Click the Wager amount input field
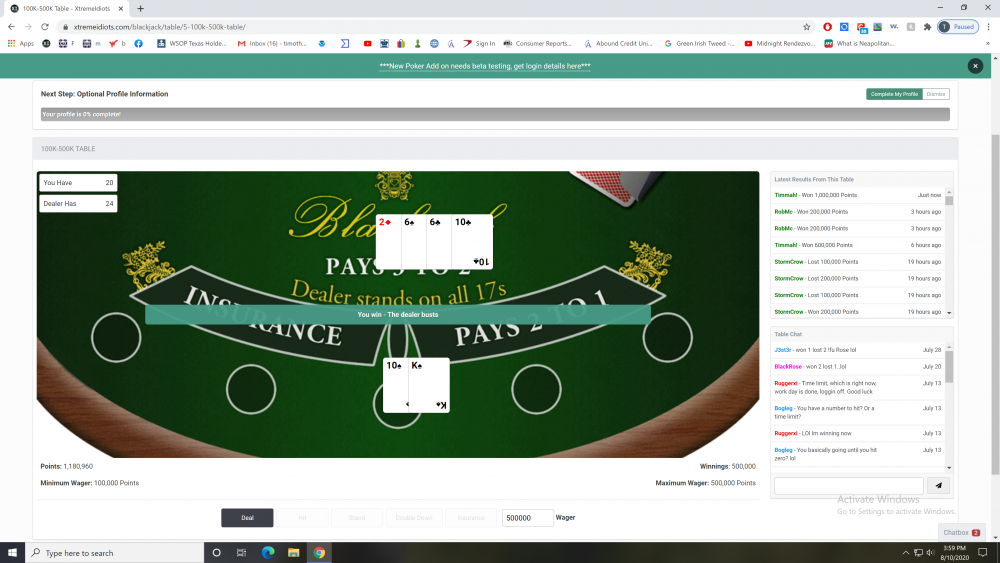The height and width of the screenshot is (563, 1000). click(527, 518)
